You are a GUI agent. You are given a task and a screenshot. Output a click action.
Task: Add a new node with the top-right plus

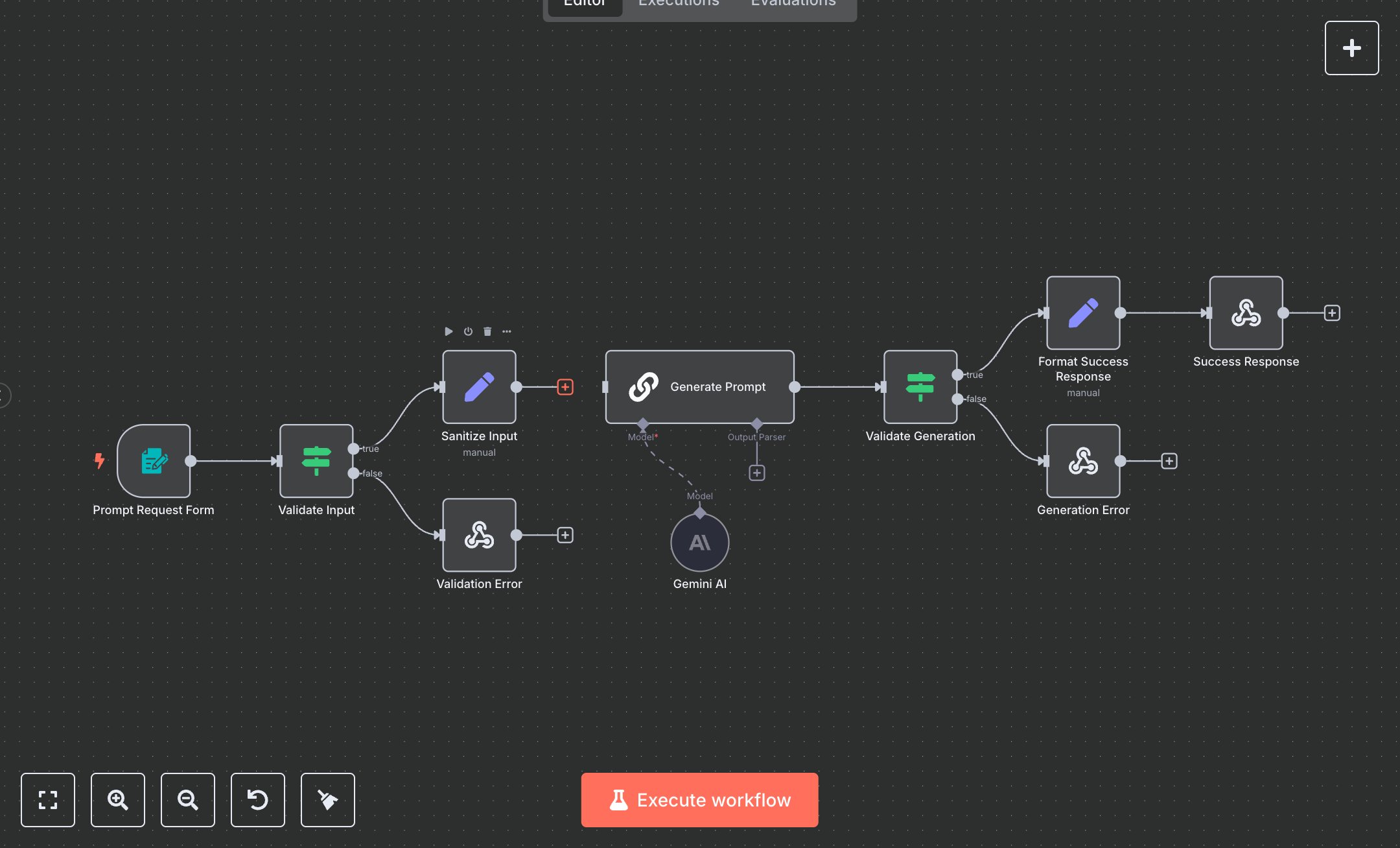pyautogui.click(x=1352, y=47)
